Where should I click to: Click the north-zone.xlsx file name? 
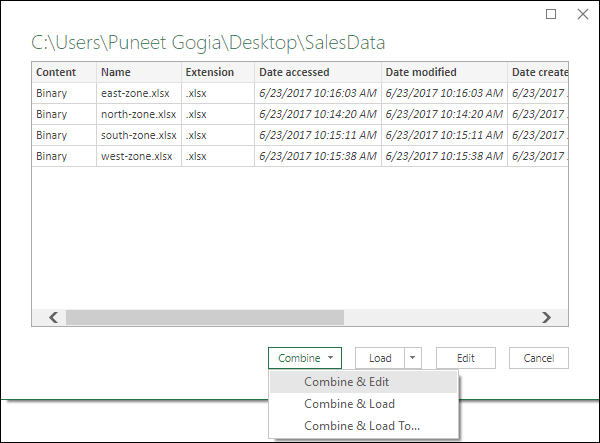[x=139, y=114]
